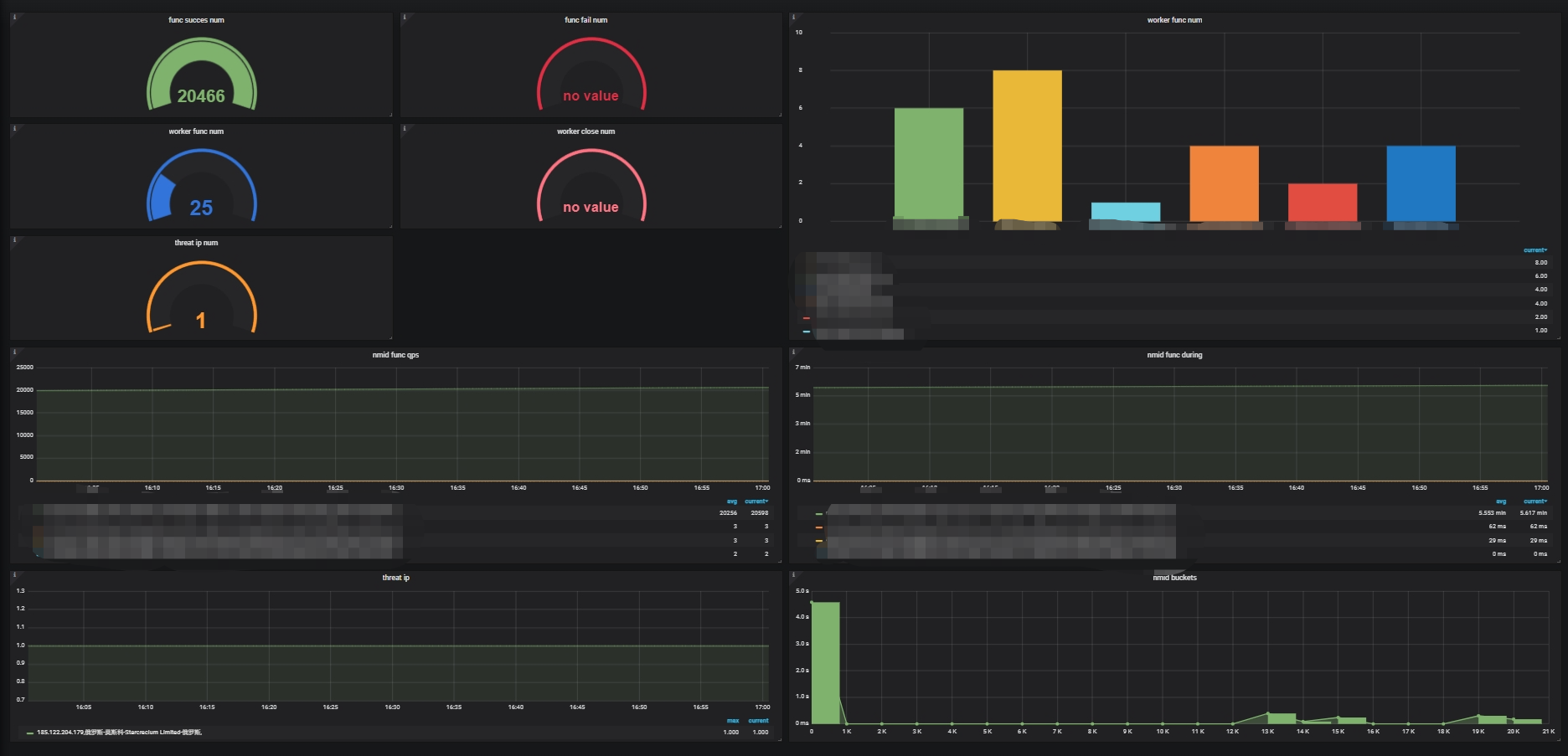Sort nmid func during legend by current
Viewport: 1568px width, 756px height.
click(1535, 501)
